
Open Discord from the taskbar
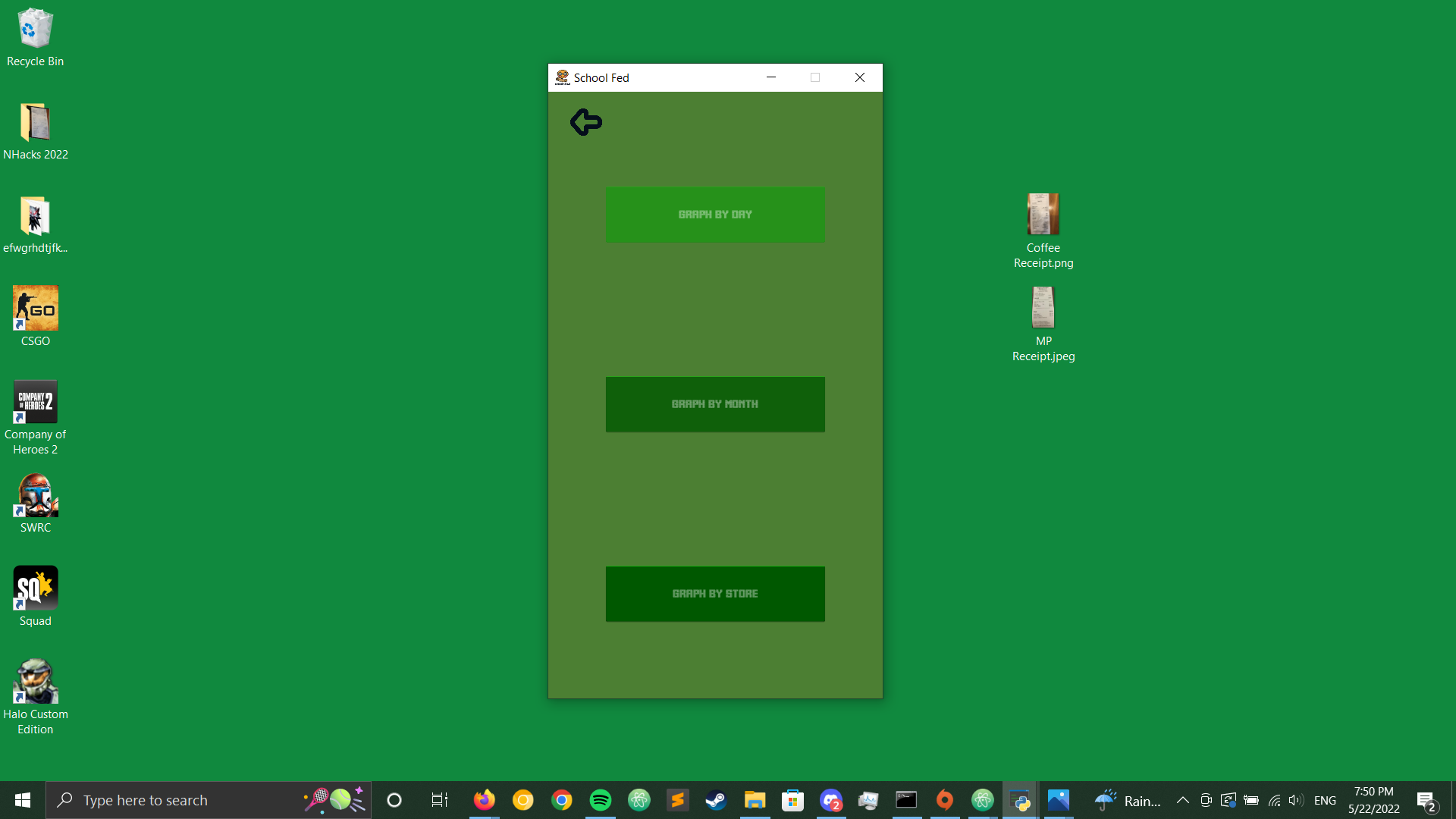831,800
